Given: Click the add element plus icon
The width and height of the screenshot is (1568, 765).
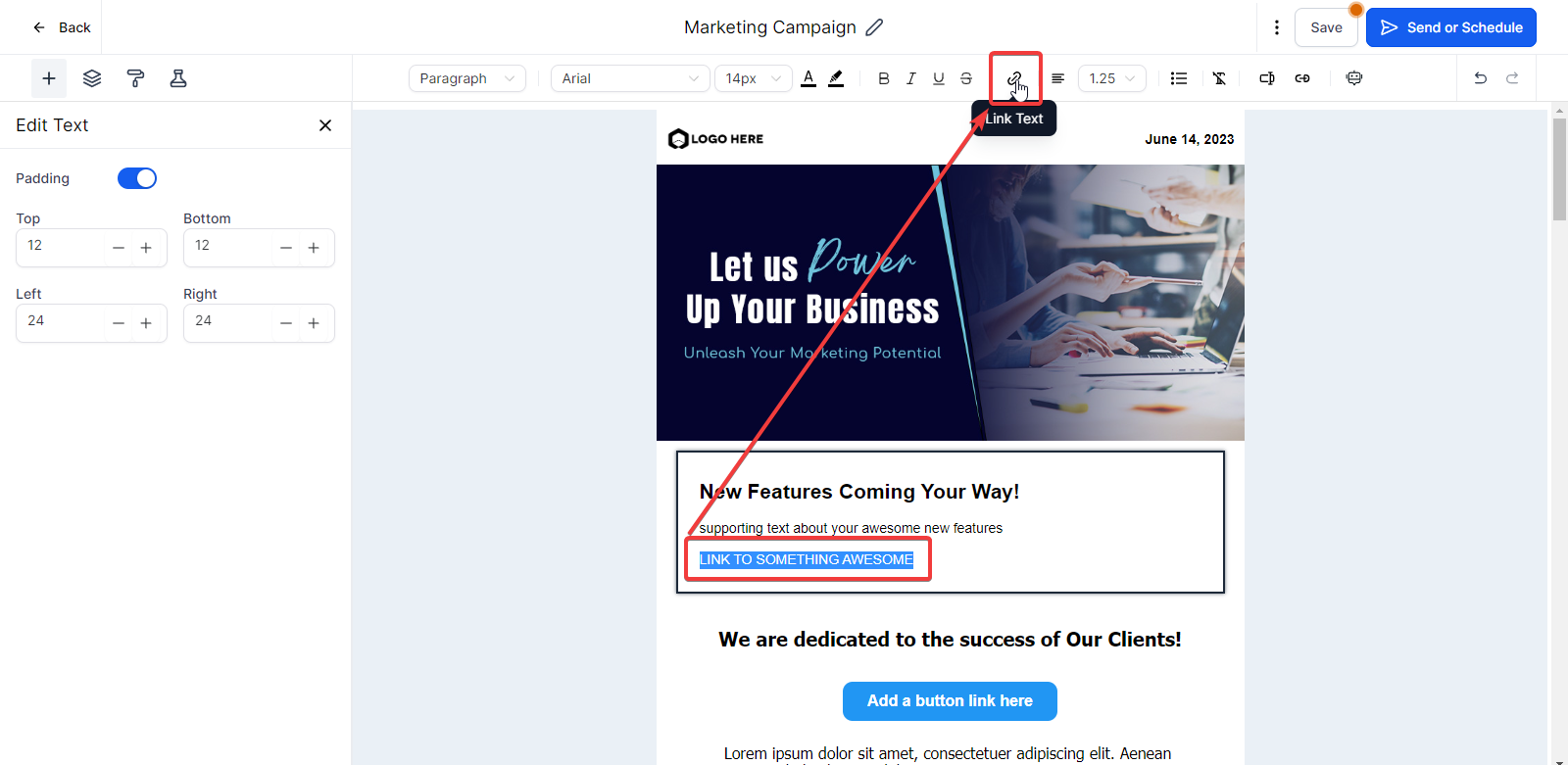Looking at the screenshot, I should coord(49,78).
